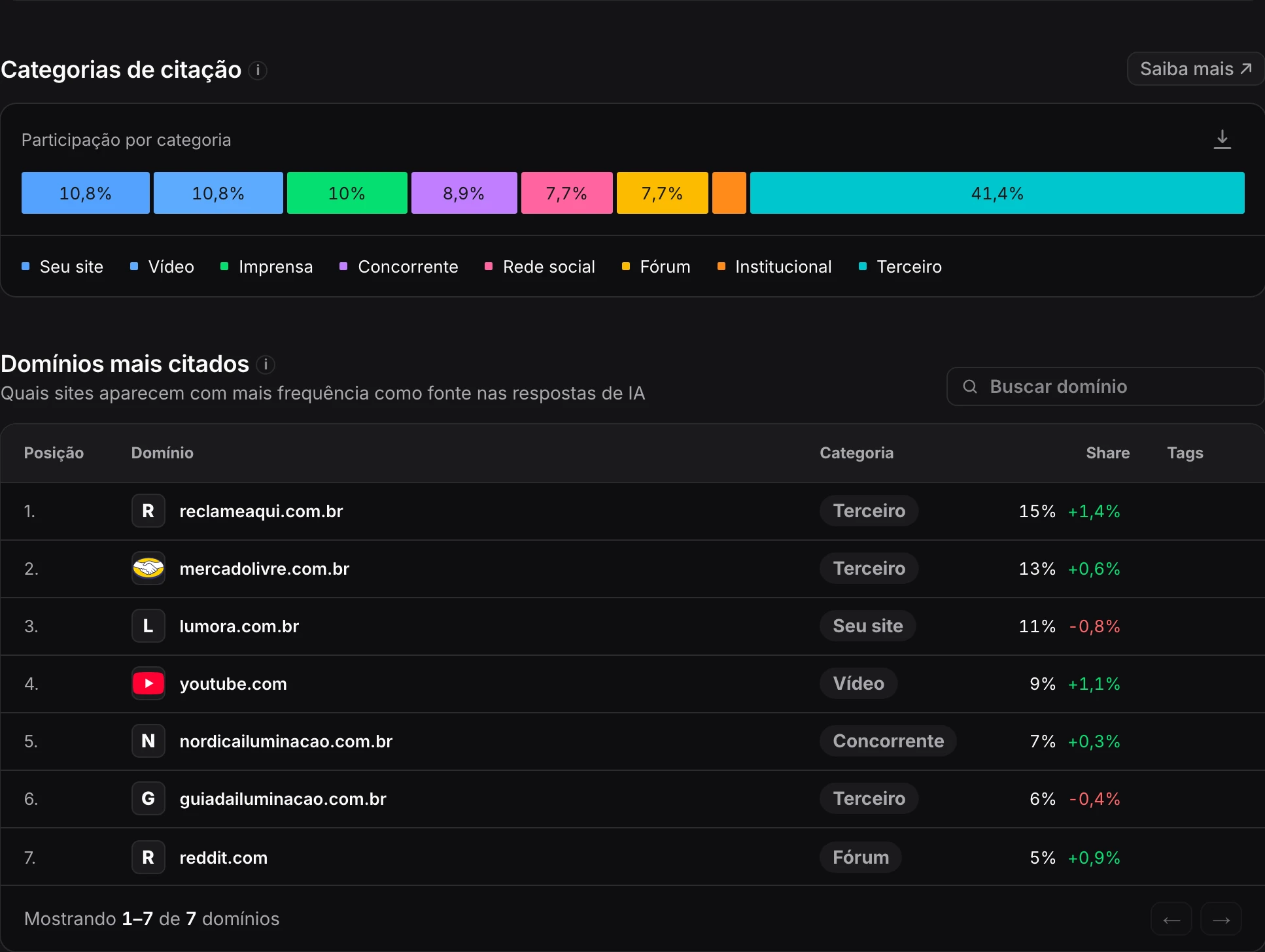
Task: Toggle the Seu site legend item
Action: [63, 267]
